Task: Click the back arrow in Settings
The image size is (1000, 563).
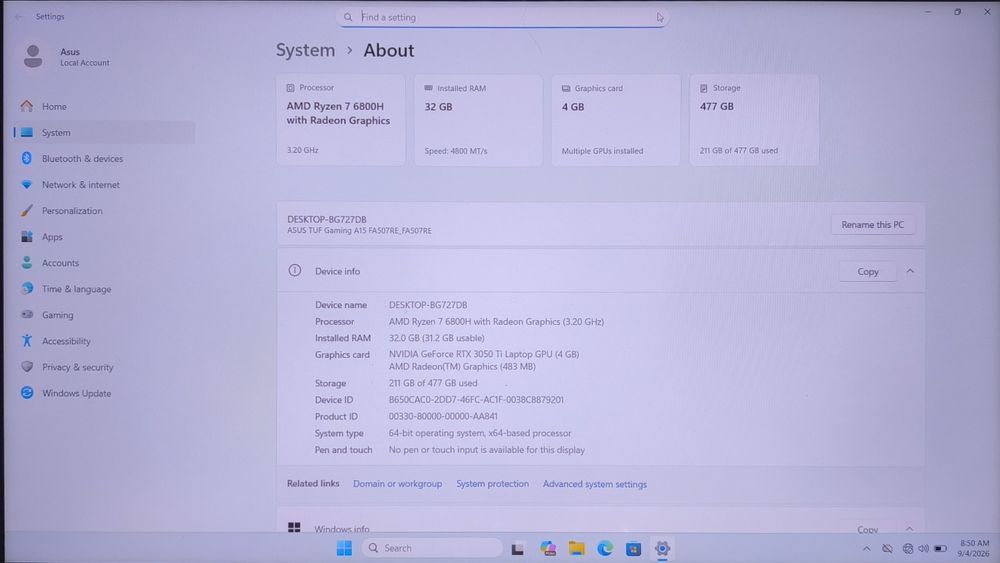Action: 18,17
